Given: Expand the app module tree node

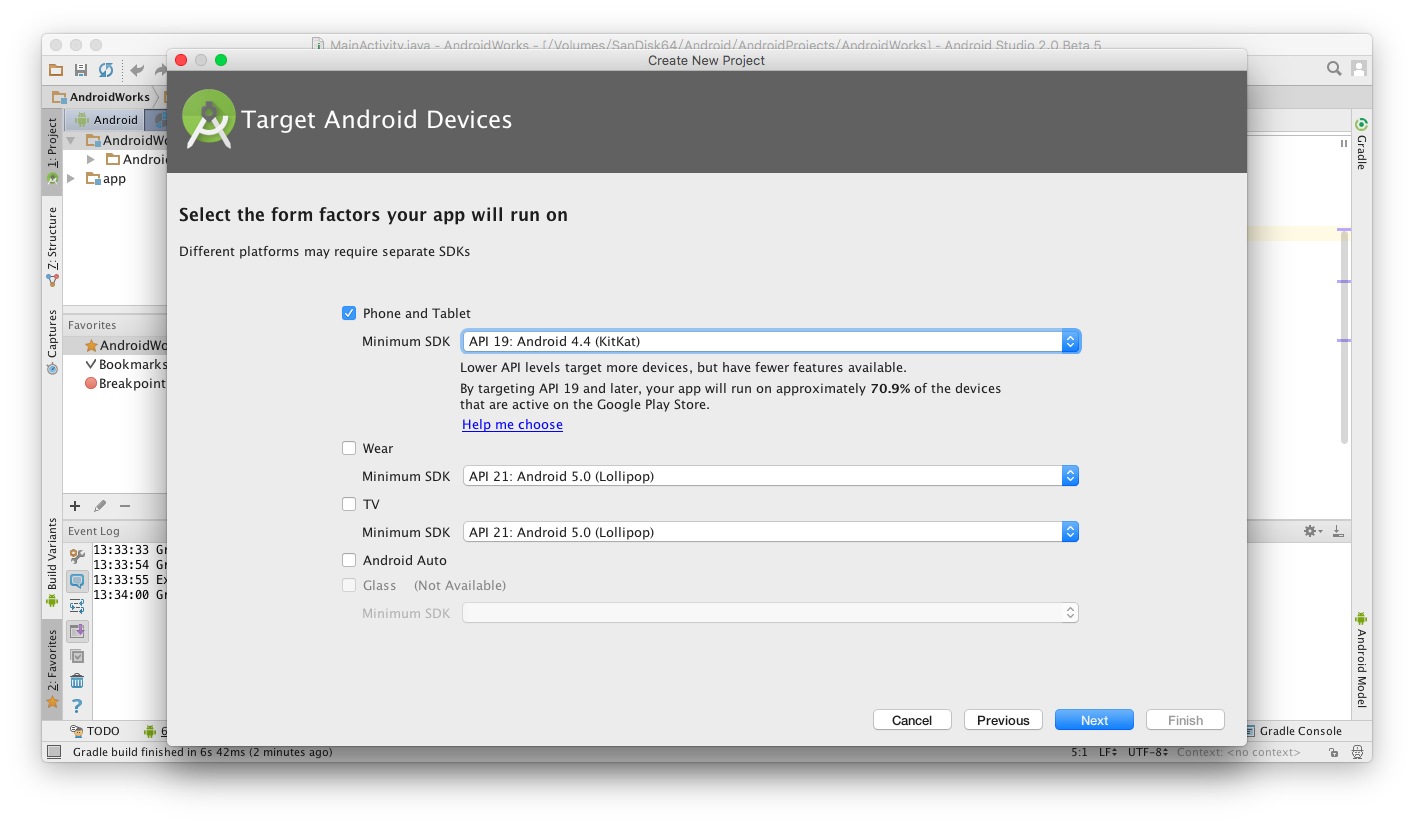Looking at the screenshot, I should pyautogui.click(x=71, y=179).
